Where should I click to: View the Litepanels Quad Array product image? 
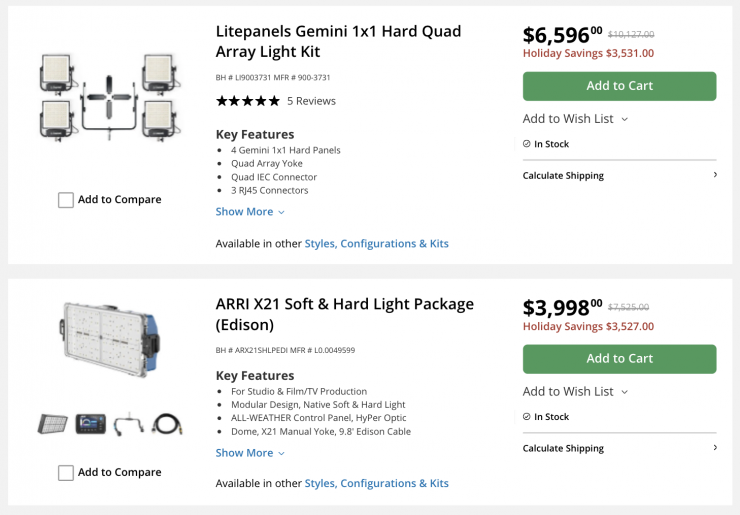109,95
